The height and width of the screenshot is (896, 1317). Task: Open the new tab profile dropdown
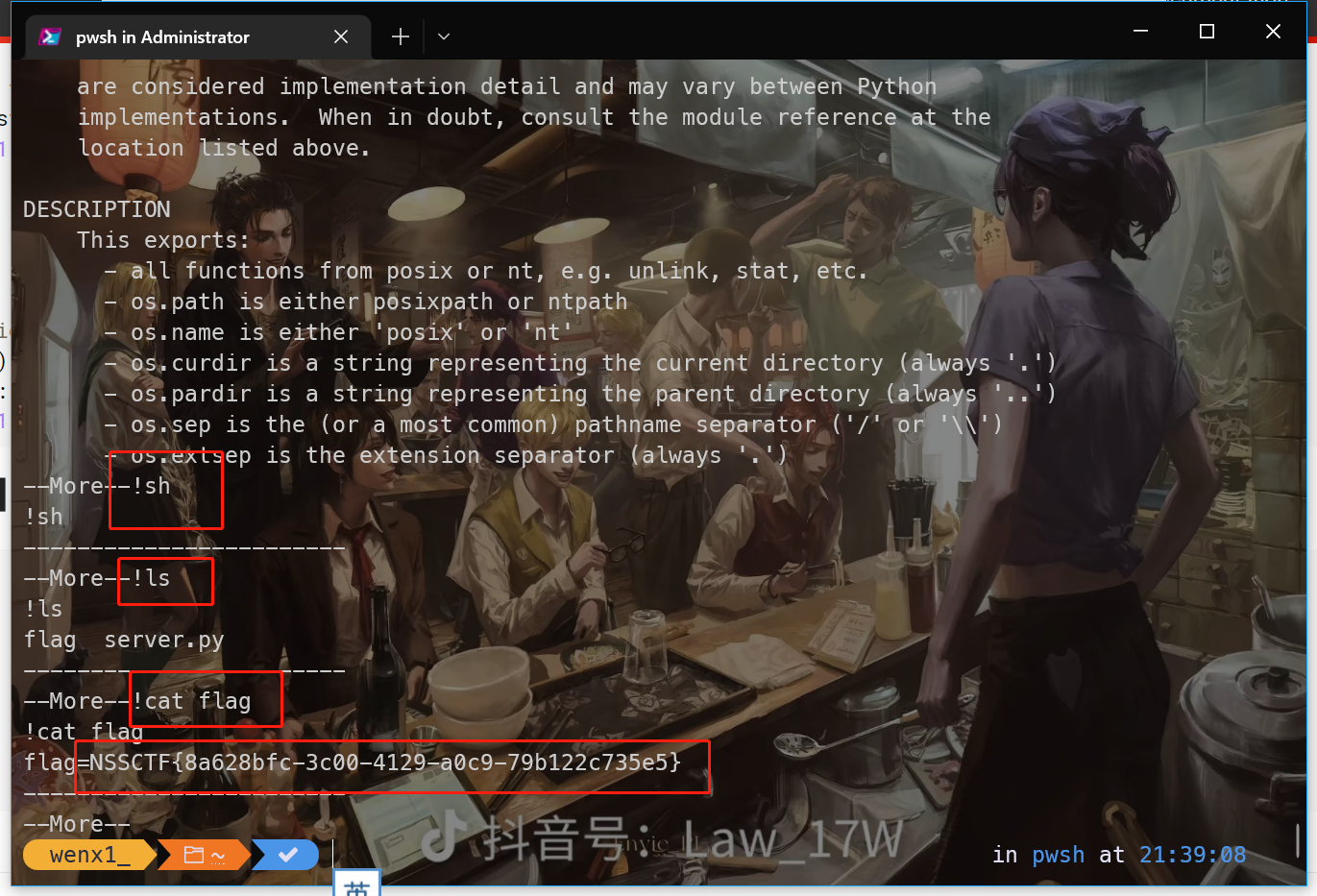pos(444,36)
